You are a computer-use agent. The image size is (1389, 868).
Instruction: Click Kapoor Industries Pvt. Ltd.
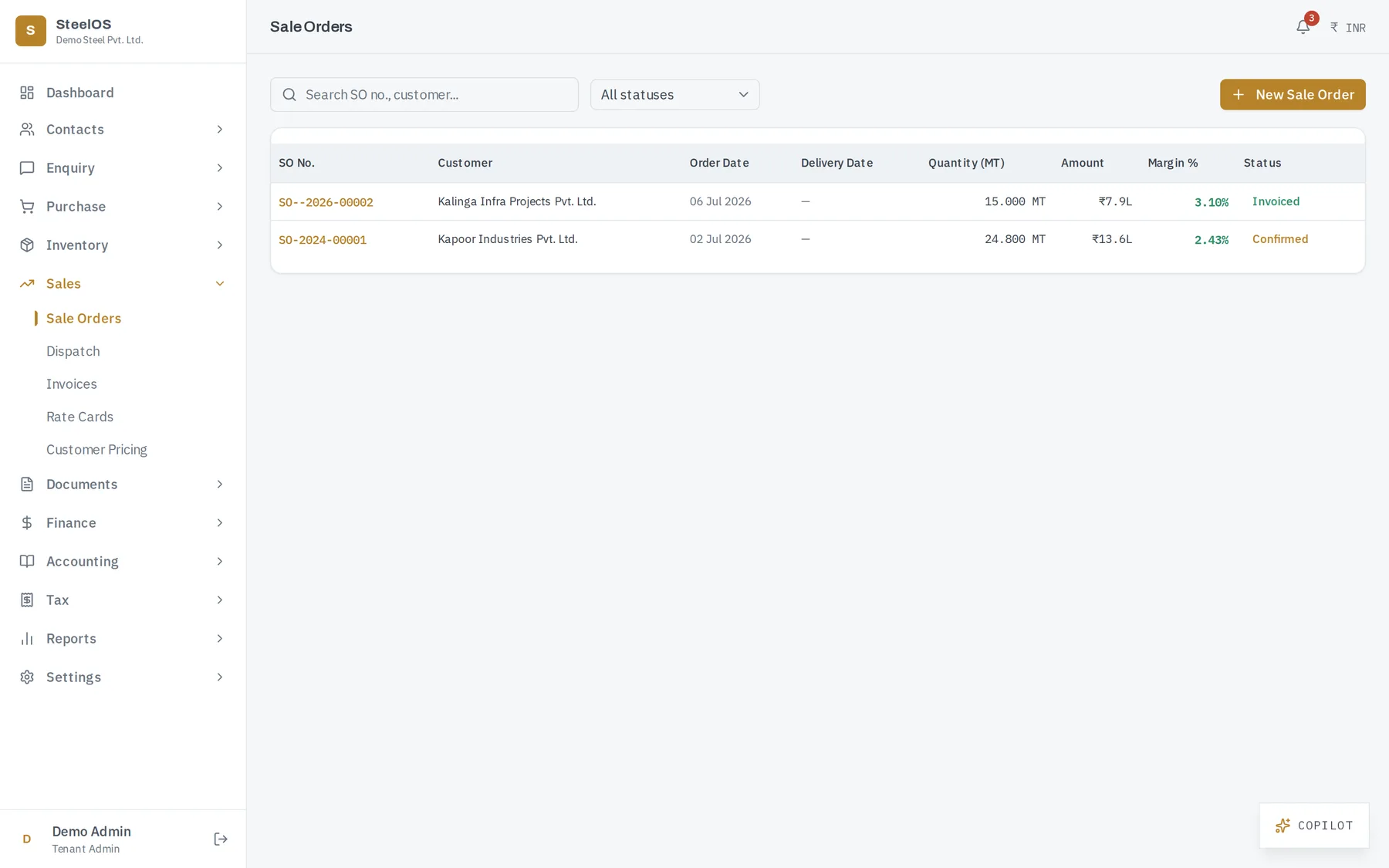pos(508,239)
